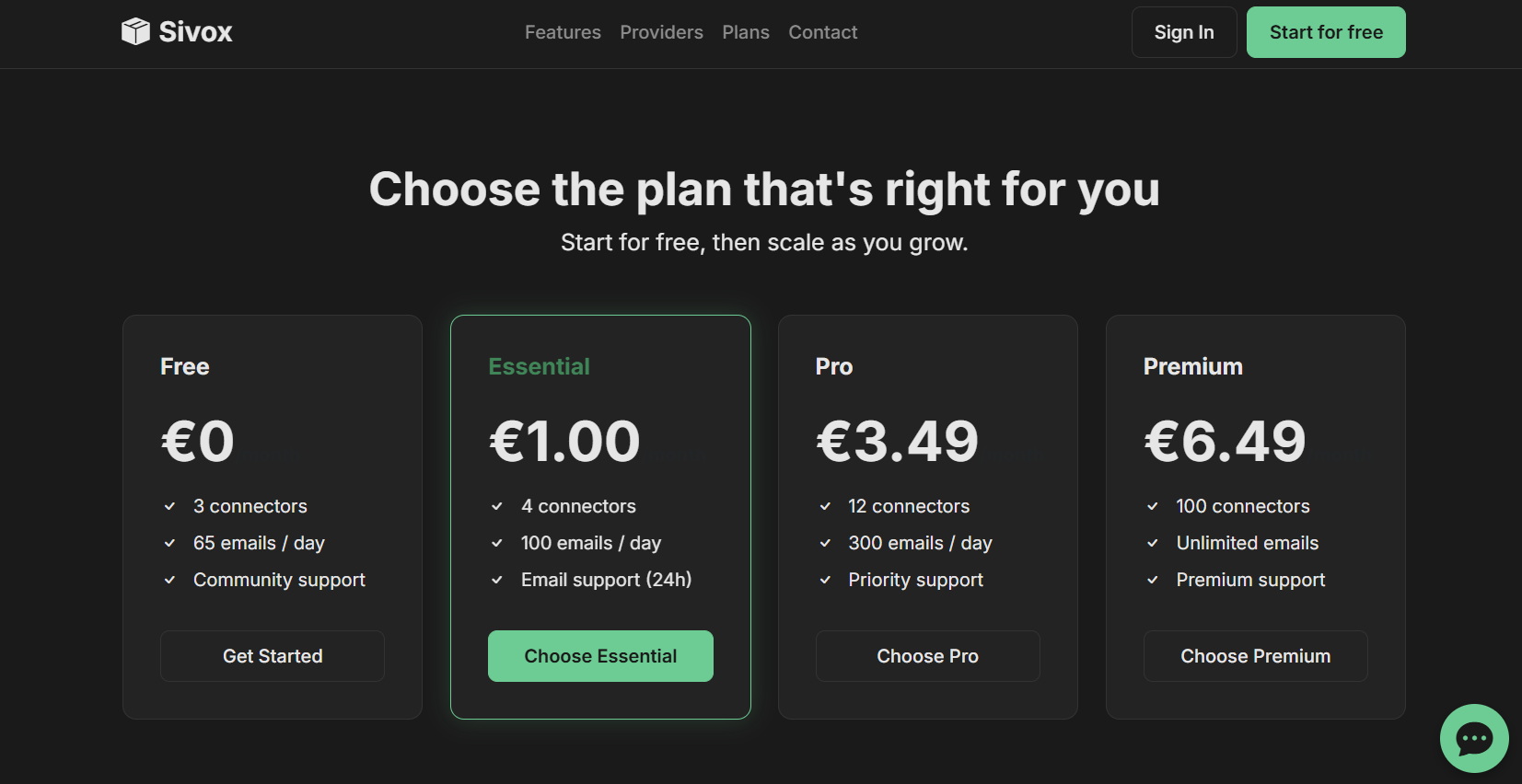Click the Start for free button
This screenshot has width=1522, height=784.
click(x=1325, y=32)
